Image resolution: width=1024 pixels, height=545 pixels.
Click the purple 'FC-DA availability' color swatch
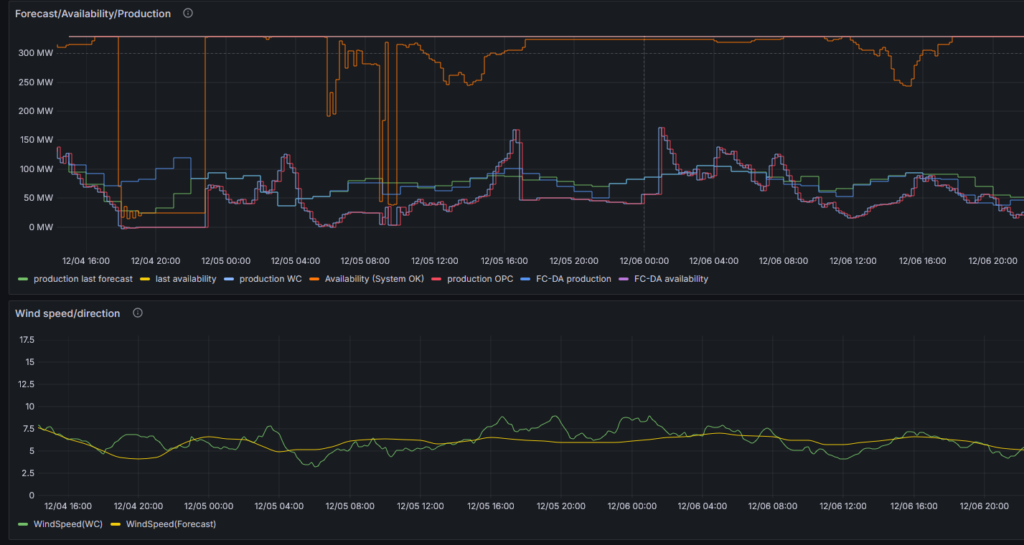[x=623, y=279]
